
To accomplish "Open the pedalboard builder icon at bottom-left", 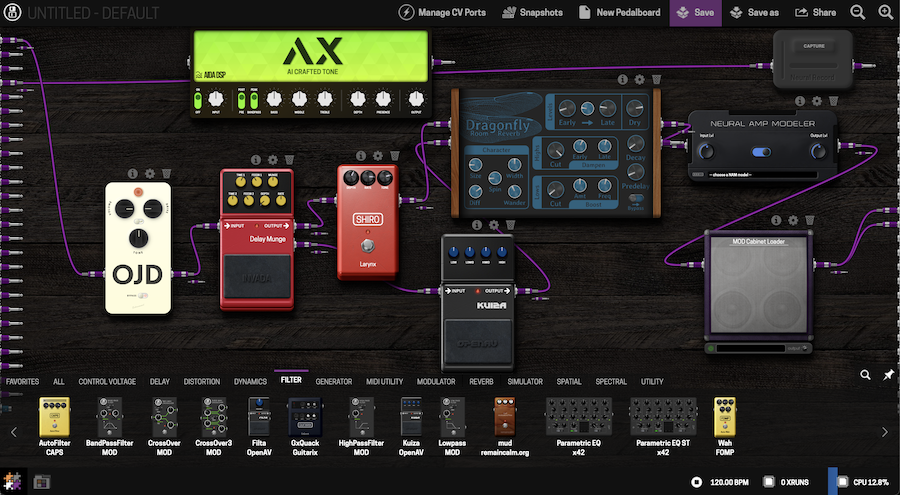I will 13,481.
